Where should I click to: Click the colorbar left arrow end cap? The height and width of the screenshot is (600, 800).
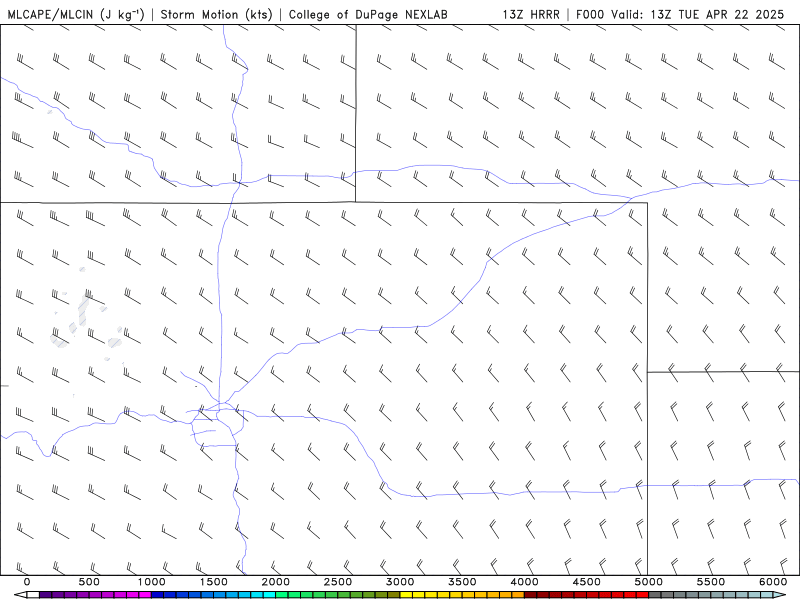click(20, 595)
